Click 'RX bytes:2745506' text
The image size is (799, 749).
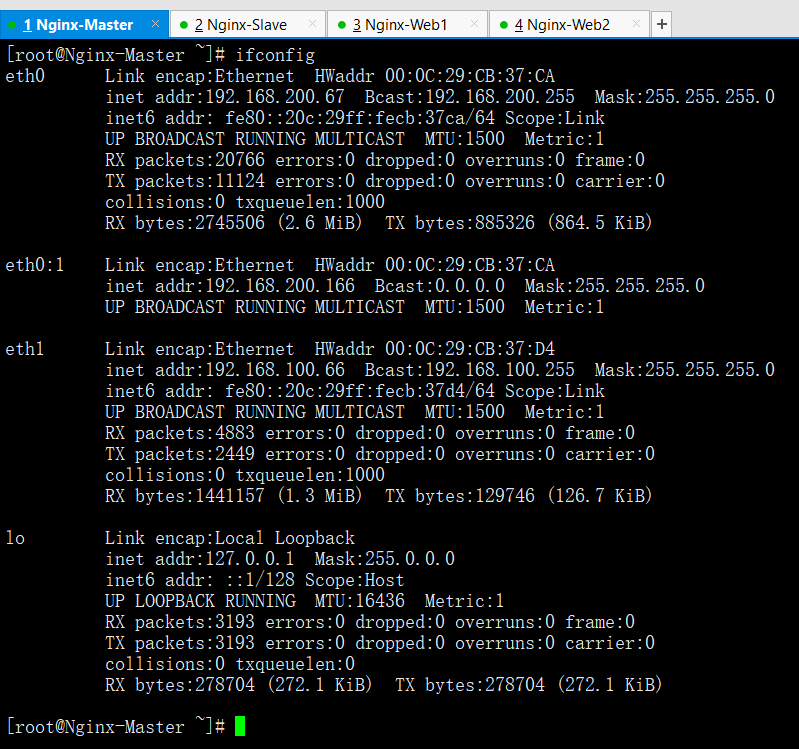click(185, 223)
